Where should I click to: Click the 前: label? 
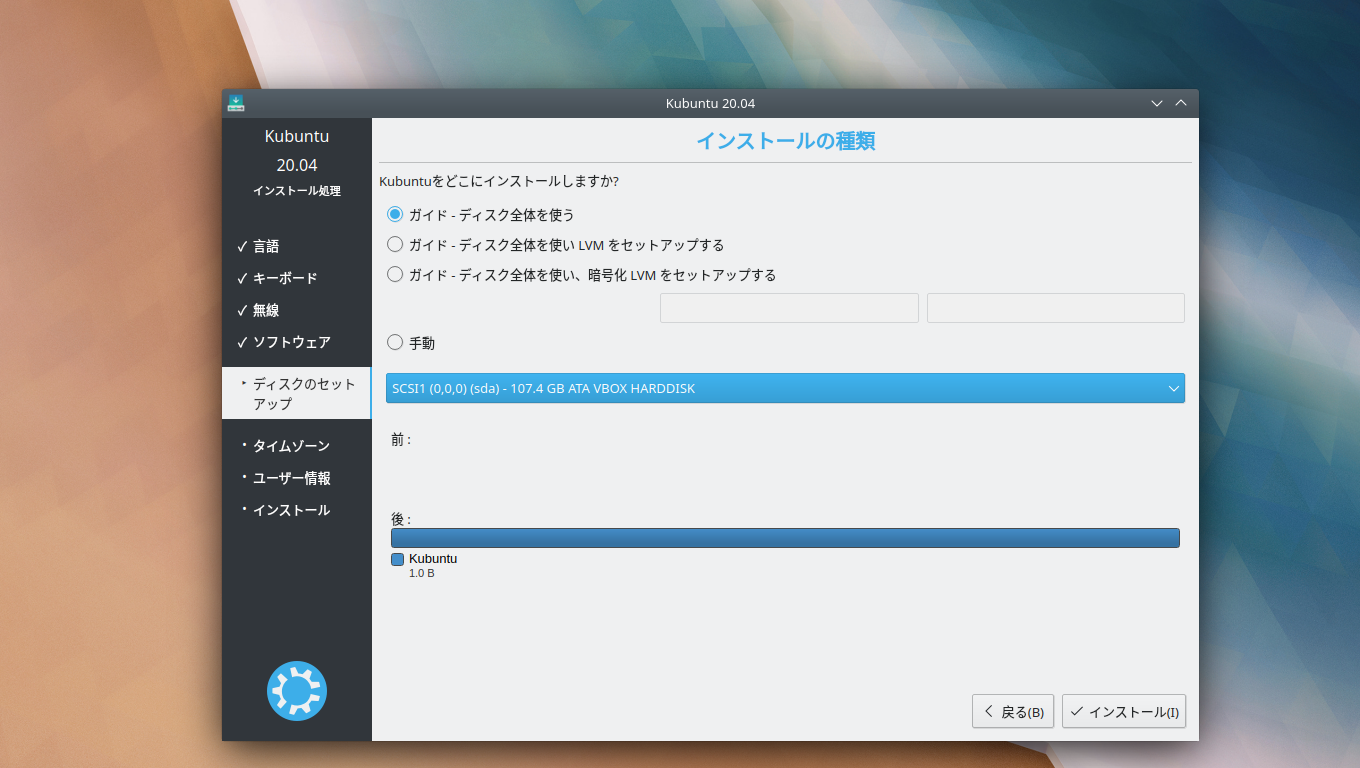pyautogui.click(x=401, y=439)
